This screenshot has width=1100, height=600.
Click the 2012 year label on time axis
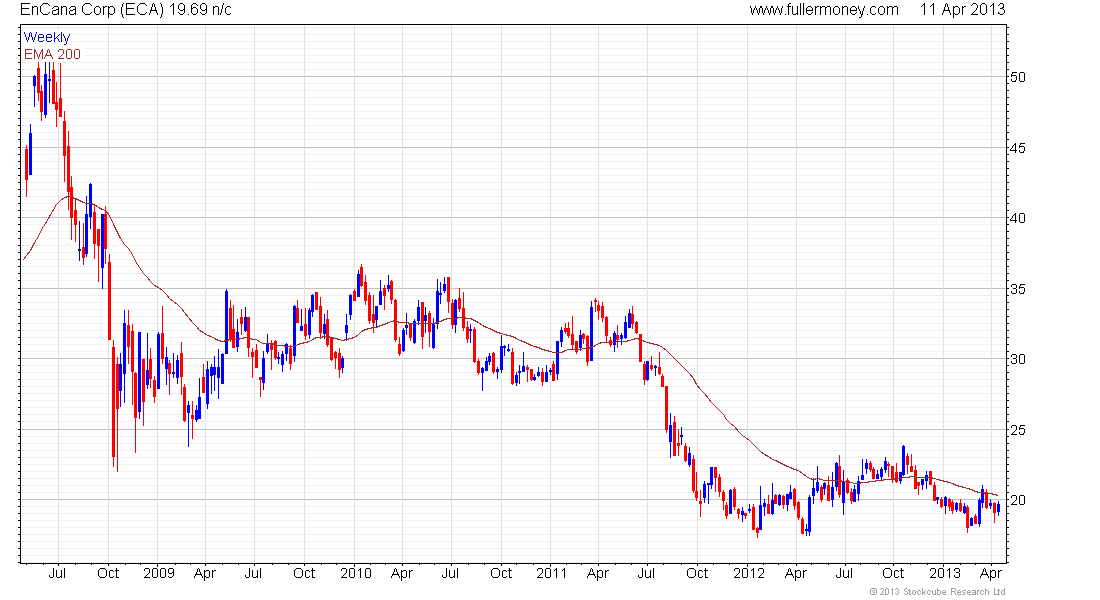pos(749,573)
